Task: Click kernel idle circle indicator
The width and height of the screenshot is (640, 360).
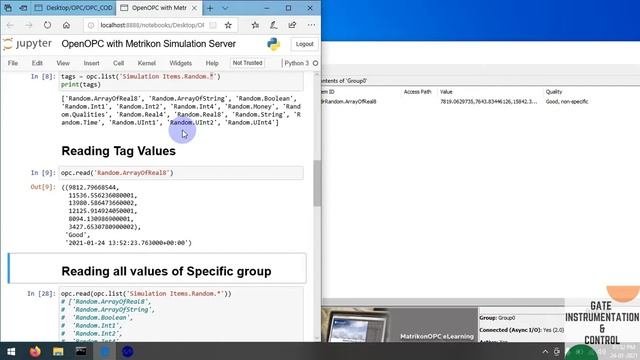Action: point(315,63)
